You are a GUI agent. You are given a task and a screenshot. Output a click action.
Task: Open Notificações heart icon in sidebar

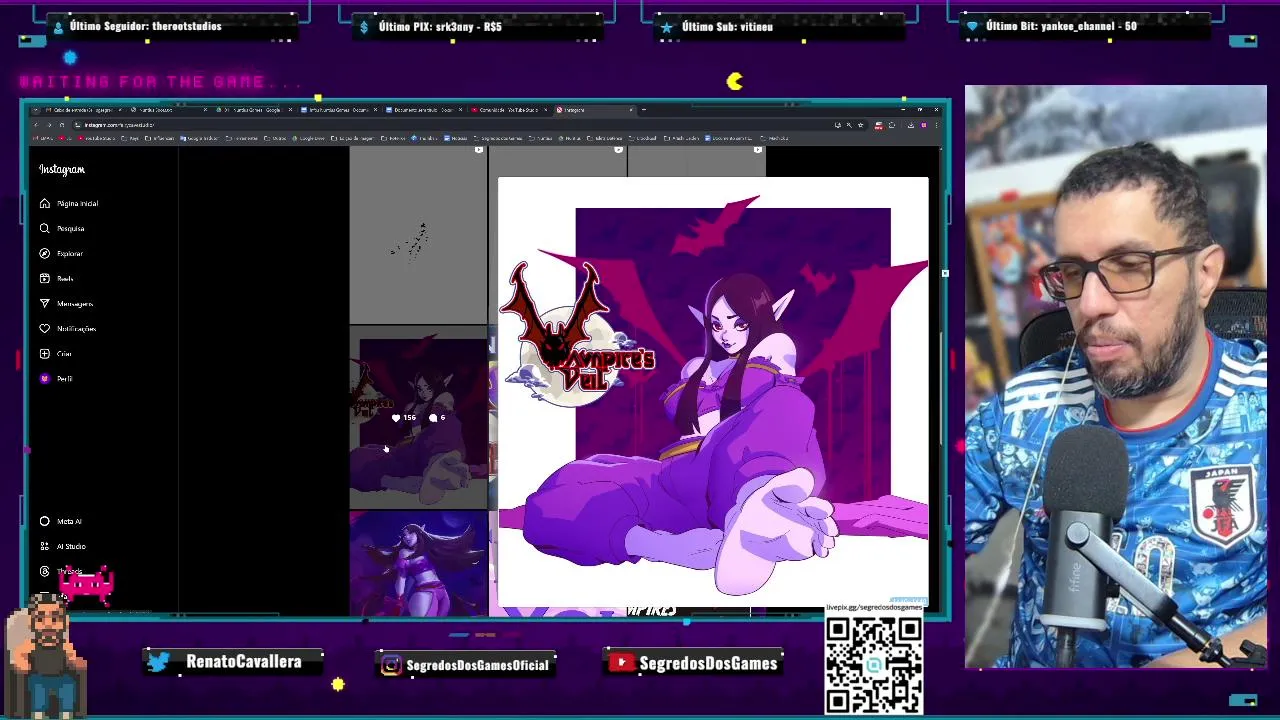pyautogui.click(x=45, y=328)
